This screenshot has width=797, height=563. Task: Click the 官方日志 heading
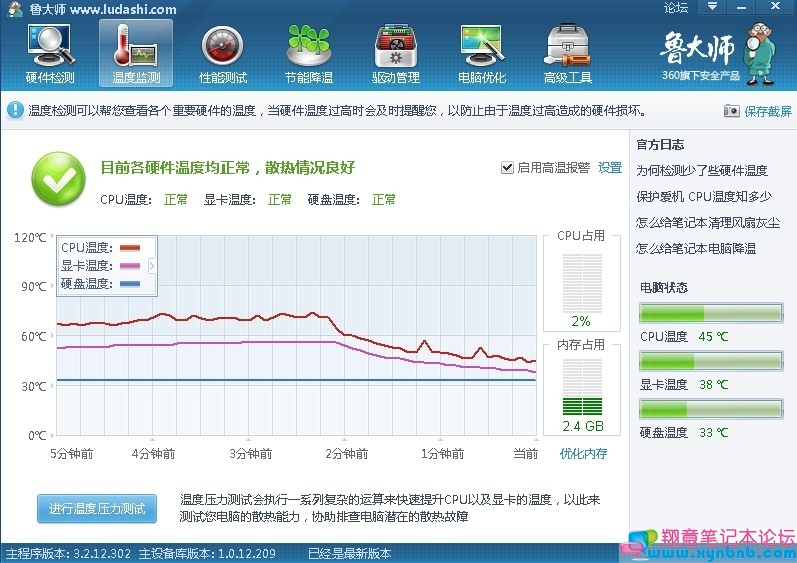tap(660, 145)
